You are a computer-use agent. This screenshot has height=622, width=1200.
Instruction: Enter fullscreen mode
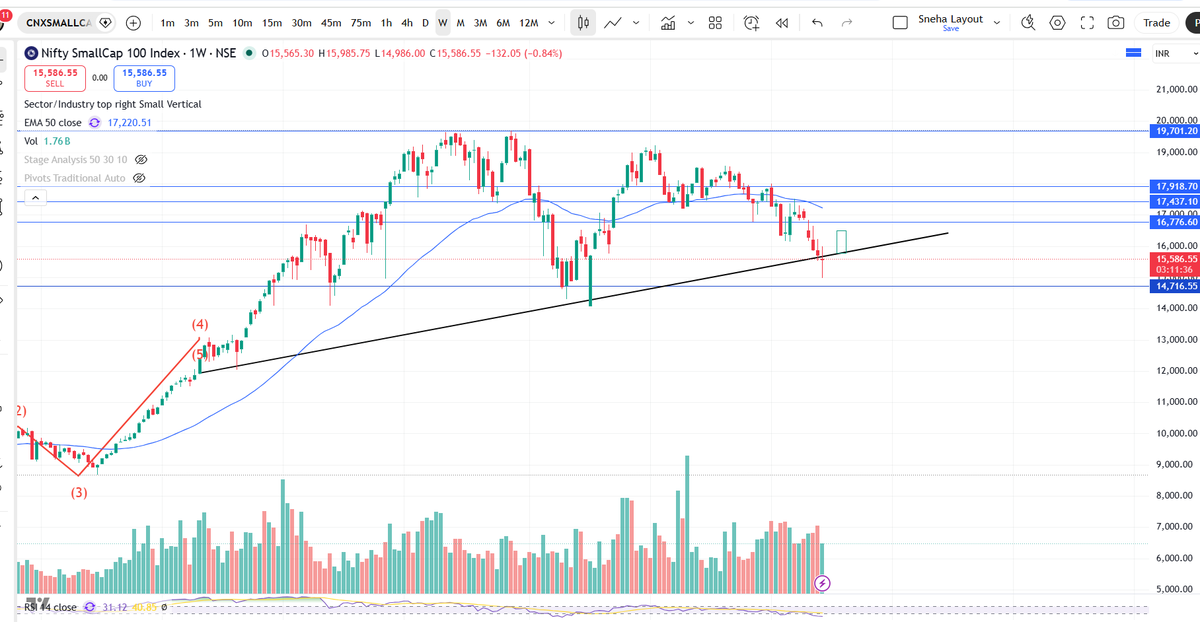[1087, 21]
